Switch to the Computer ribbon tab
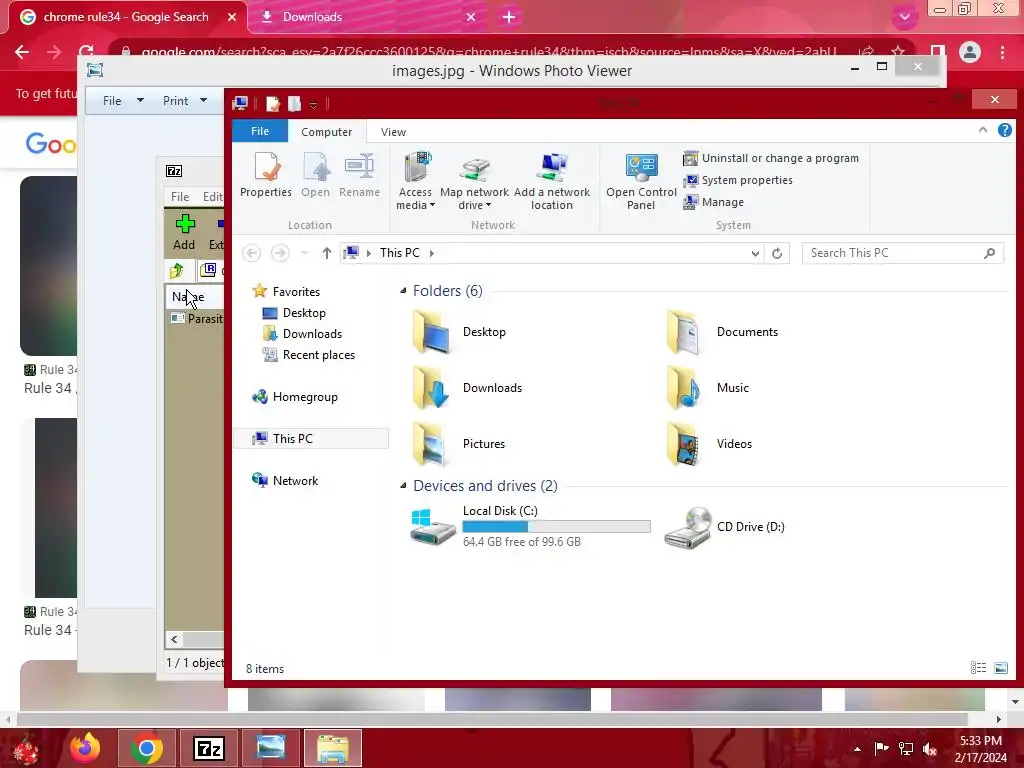The image size is (1024, 768). [327, 132]
